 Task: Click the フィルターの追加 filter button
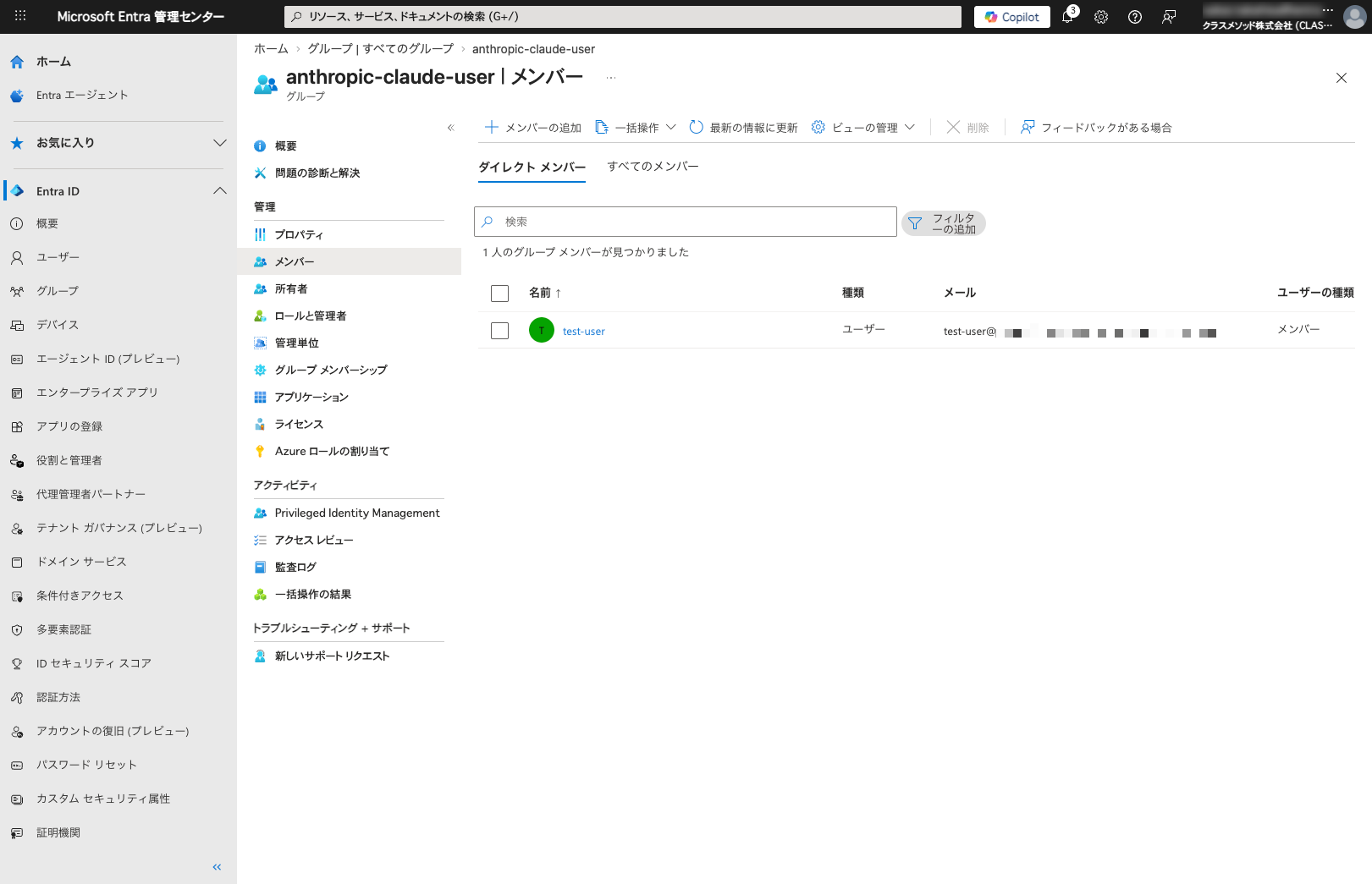pos(944,223)
